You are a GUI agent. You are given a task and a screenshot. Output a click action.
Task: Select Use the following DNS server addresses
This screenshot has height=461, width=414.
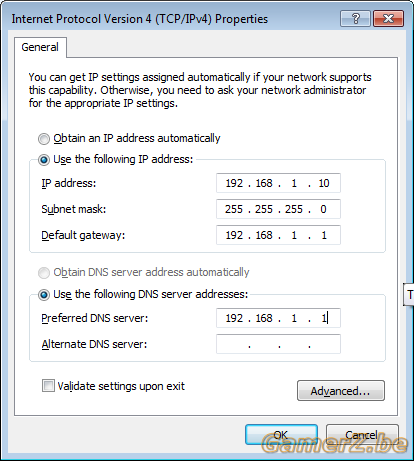coord(44,295)
